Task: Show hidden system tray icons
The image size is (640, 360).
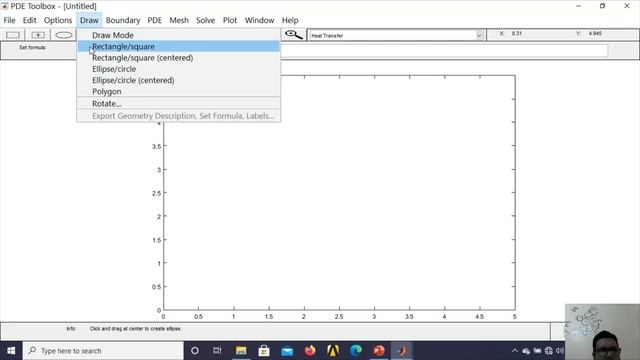Action: click(515, 351)
